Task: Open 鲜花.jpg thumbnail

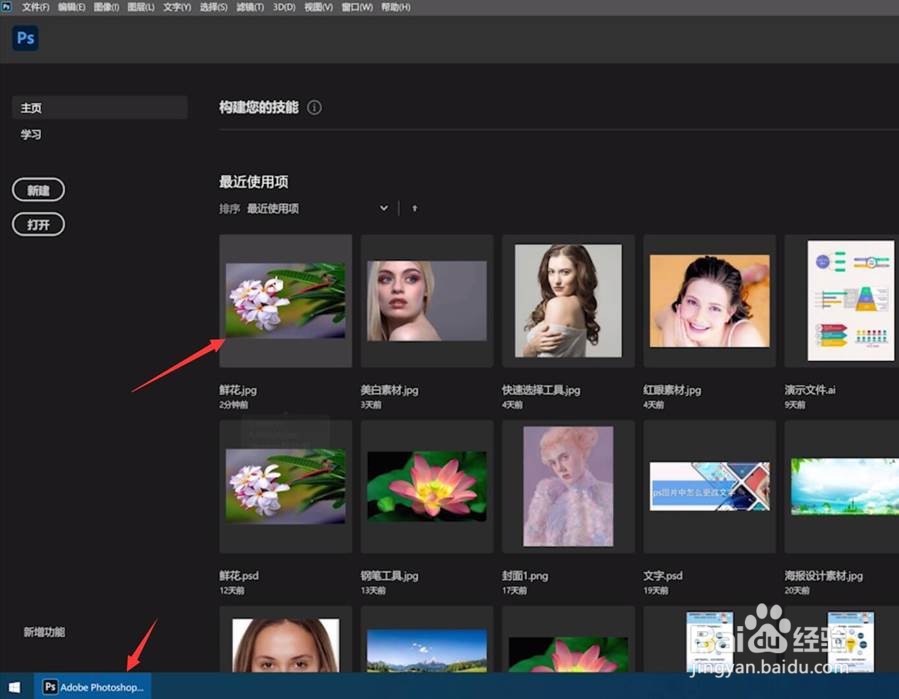Action: [286, 300]
